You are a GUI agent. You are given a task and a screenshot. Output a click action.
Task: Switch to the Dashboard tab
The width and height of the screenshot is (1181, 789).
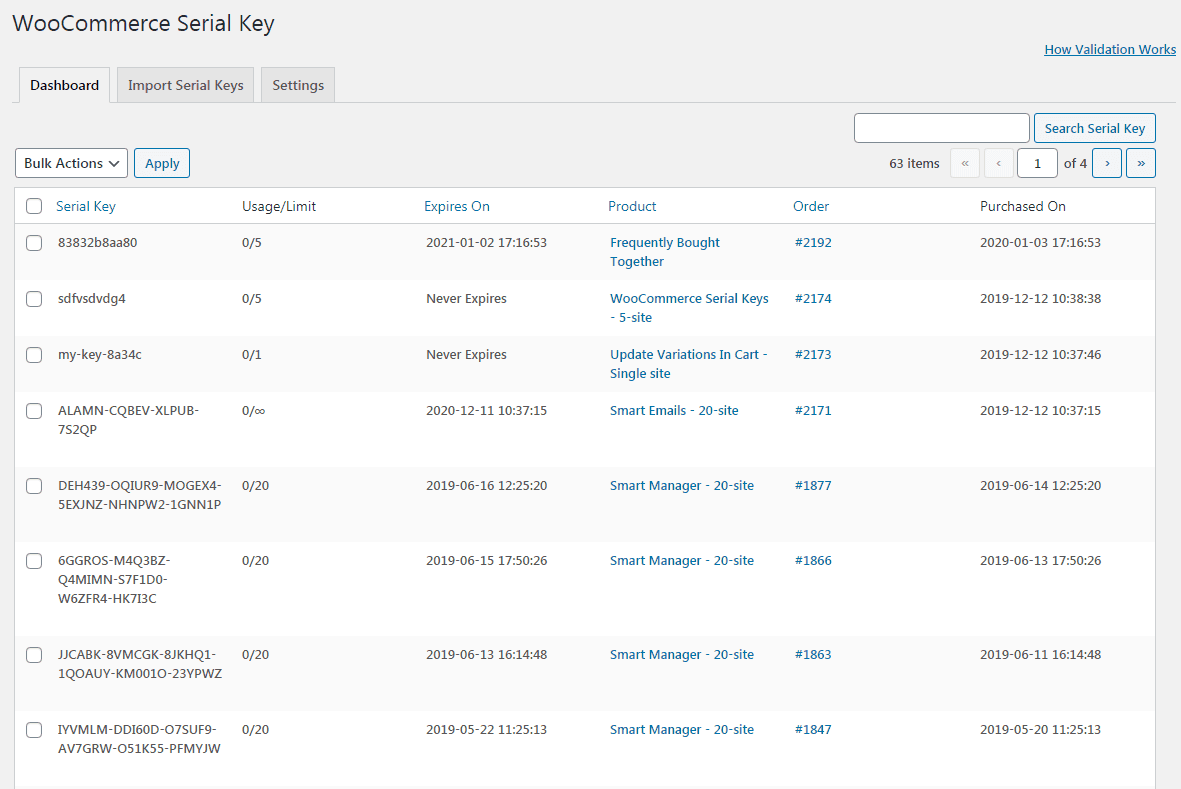[x=64, y=85]
